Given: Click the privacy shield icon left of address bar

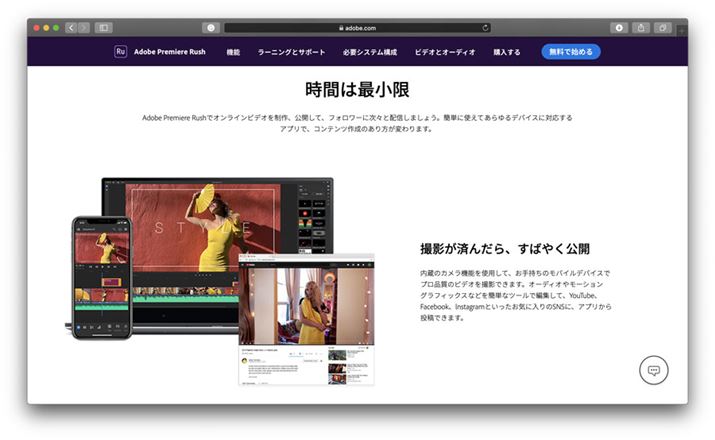Looking at the screenshot, I should (x=211, y=28).
